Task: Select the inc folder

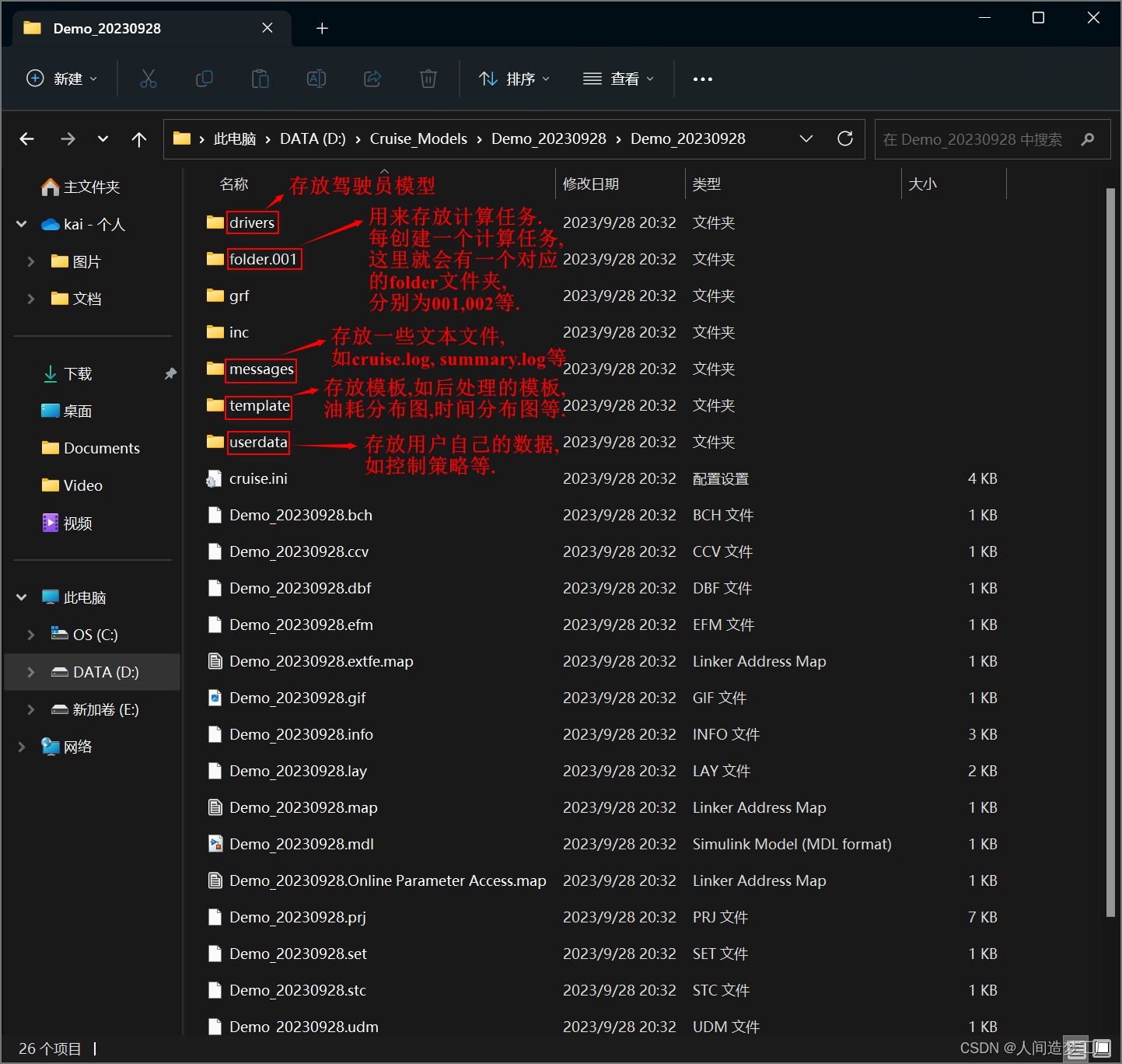Action: point(239,332)
